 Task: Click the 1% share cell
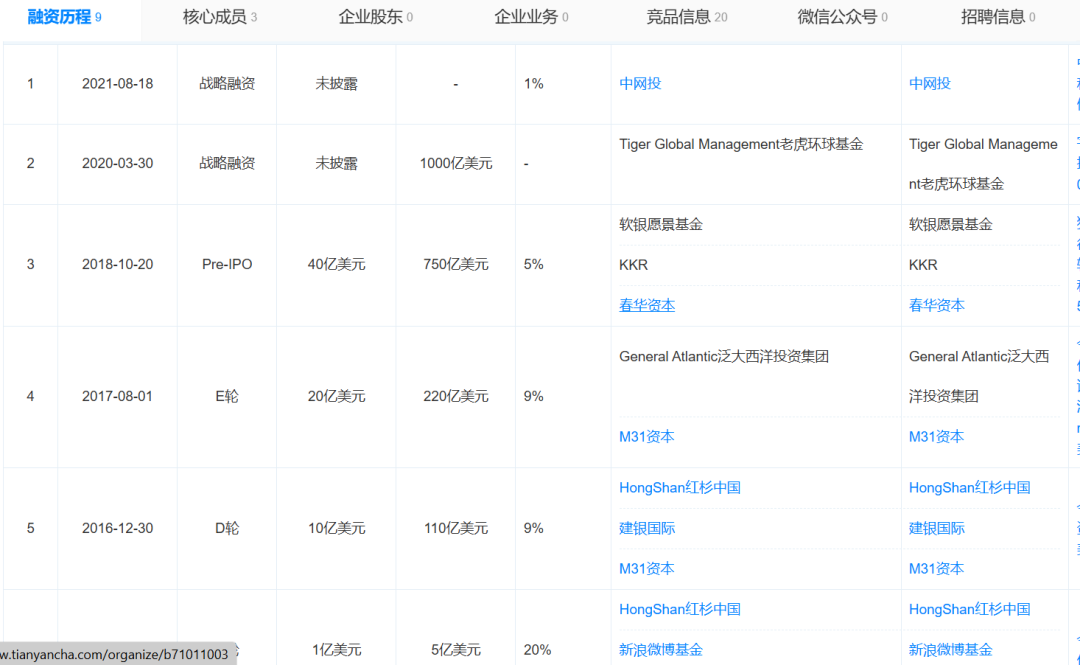coord(533,83)
